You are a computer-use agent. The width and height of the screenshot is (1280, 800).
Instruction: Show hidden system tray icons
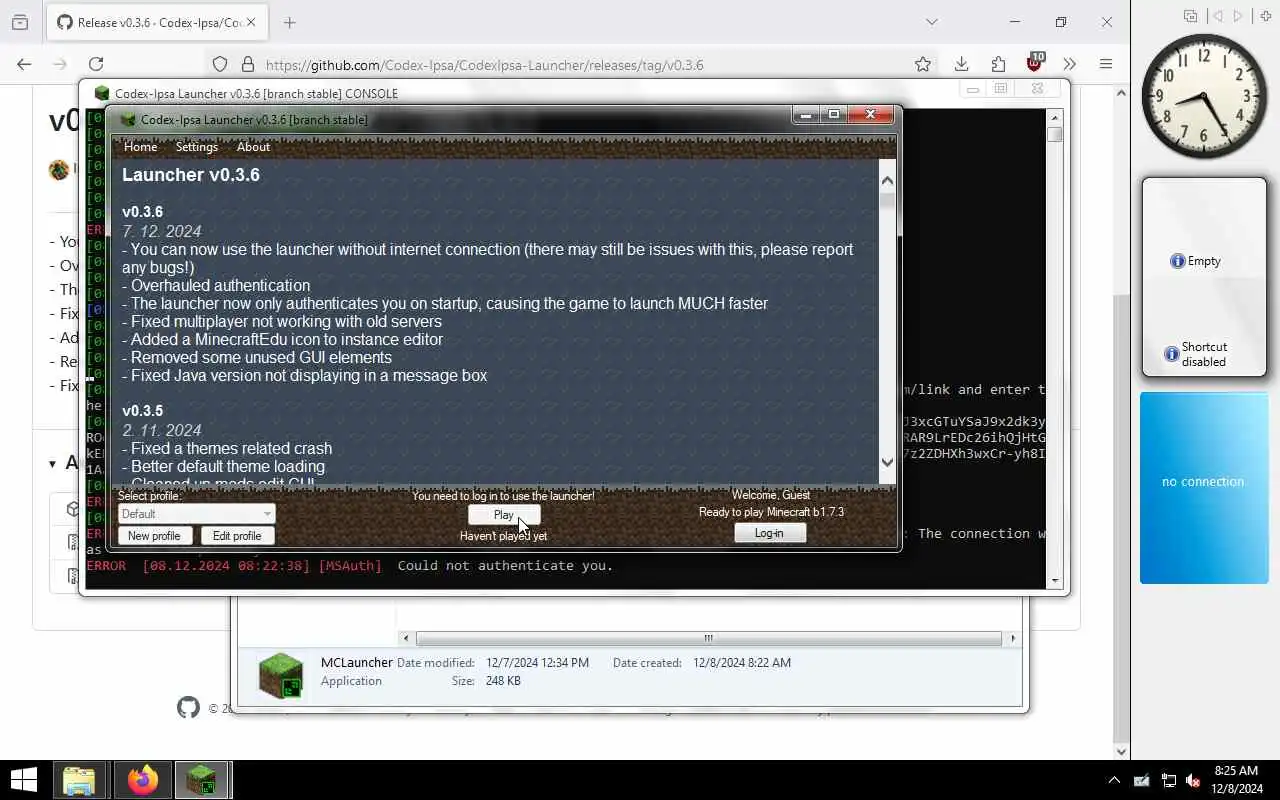point(1114,780)
